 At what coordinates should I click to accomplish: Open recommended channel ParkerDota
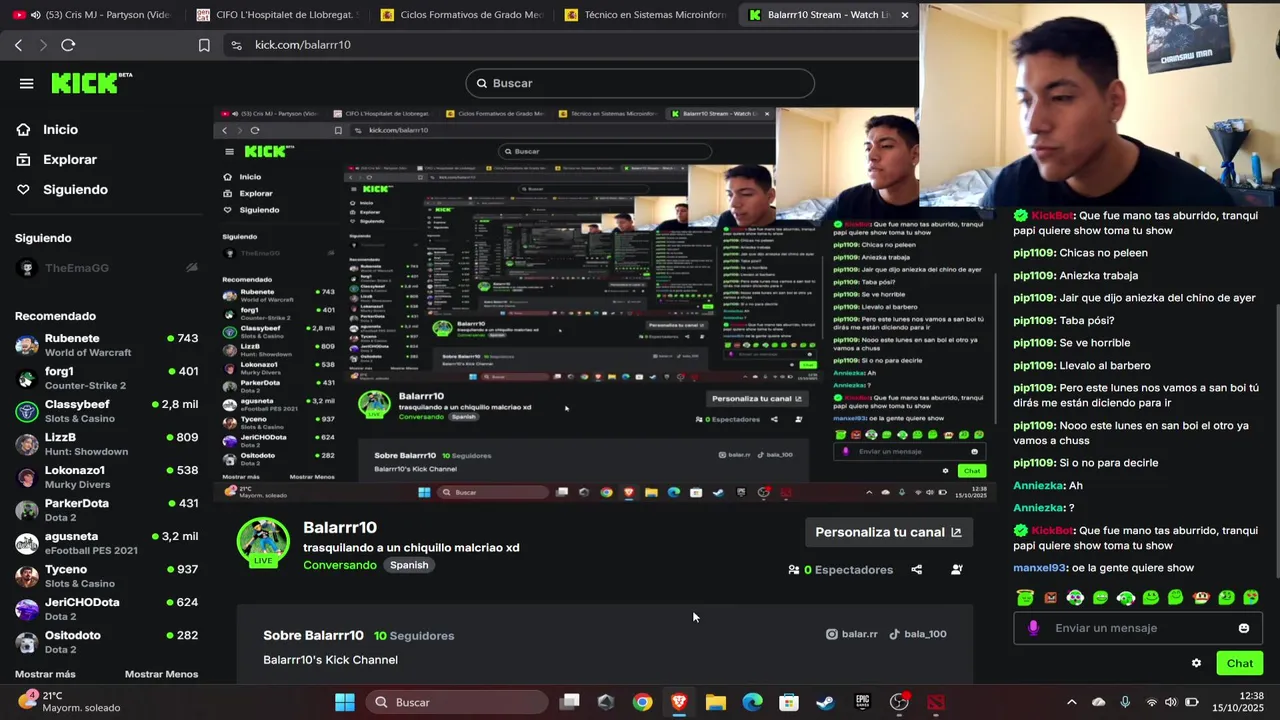coord(106,510)
